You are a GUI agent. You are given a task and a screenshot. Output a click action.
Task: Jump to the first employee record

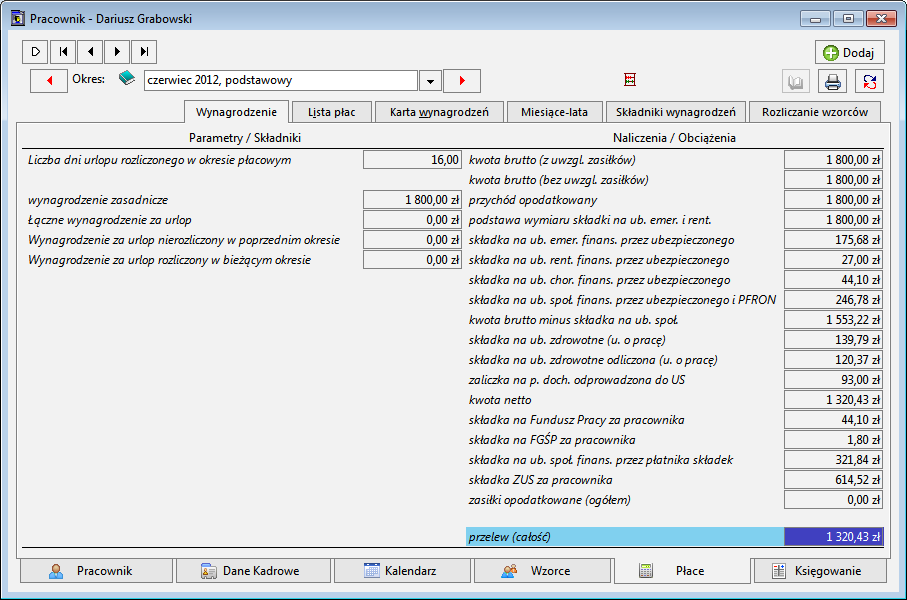click(x=63, y=51)
